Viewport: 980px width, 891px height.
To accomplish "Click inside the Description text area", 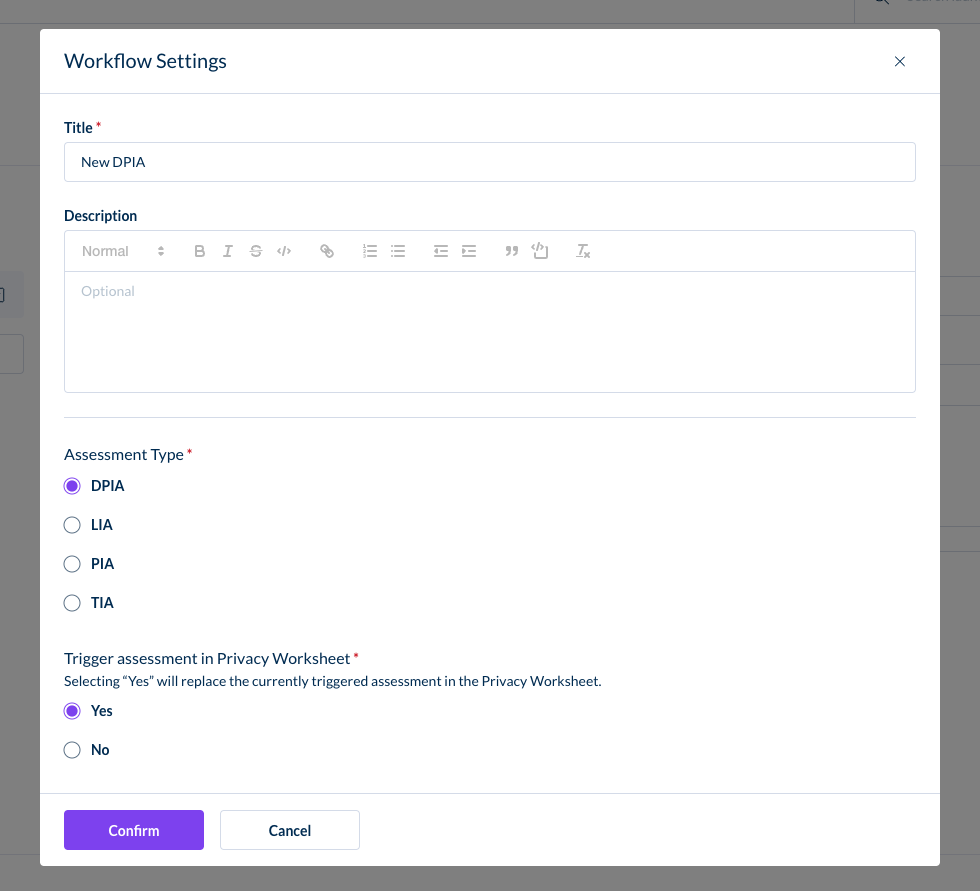I will click(x=490, y=332).
